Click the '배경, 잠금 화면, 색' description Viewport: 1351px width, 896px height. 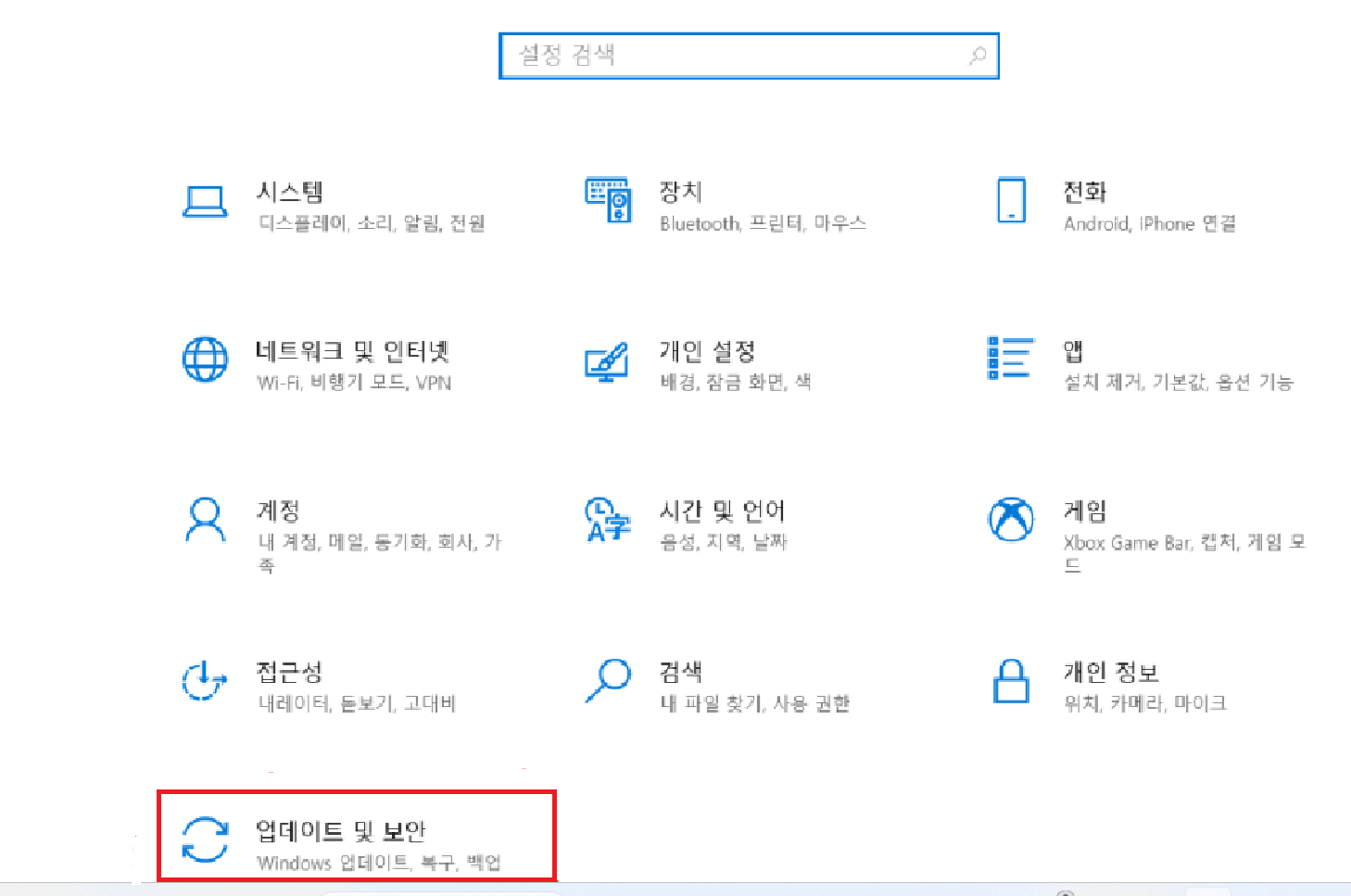tap(736, 382)
